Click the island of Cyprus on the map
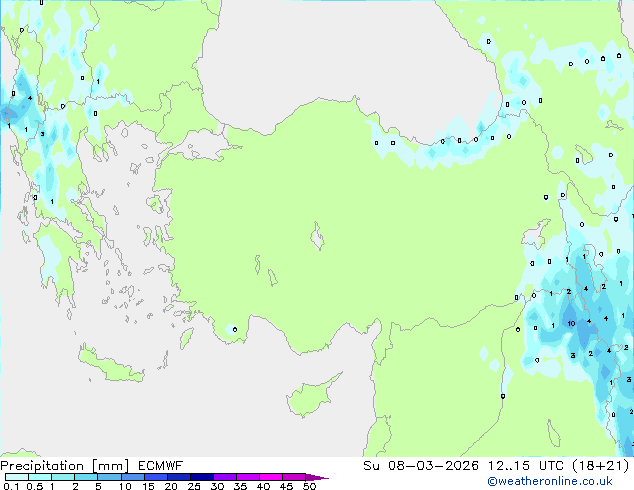This screenshot has width=634, height=490. [309, 398]
